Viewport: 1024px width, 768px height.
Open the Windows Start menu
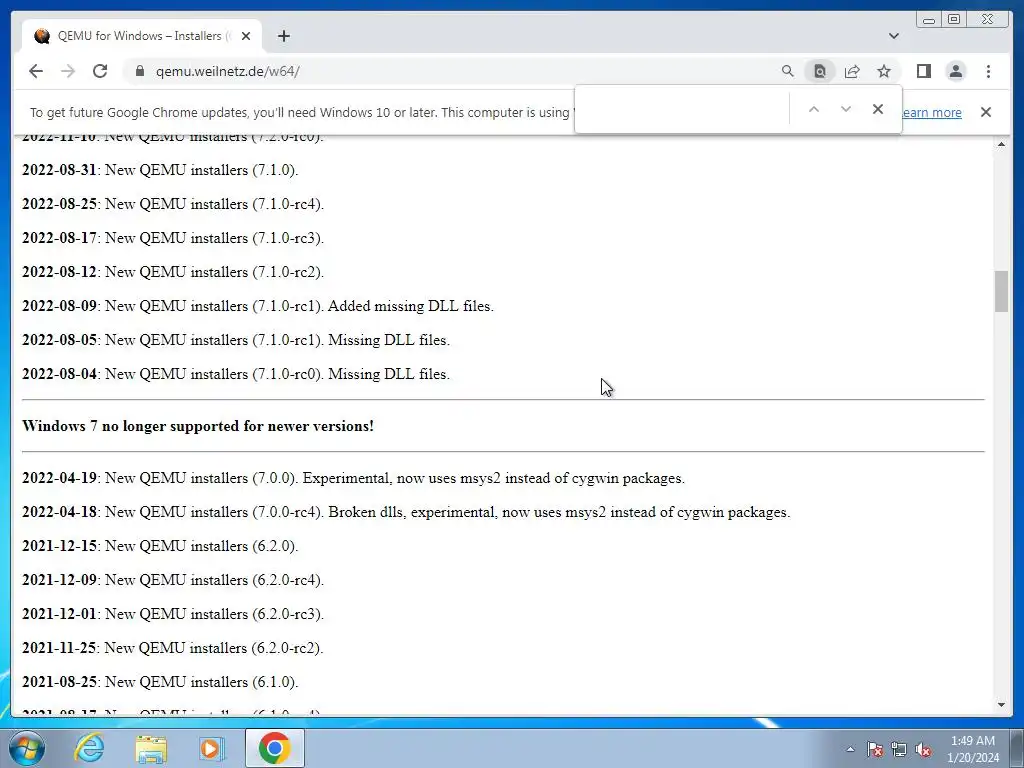(x=26, y=748)
